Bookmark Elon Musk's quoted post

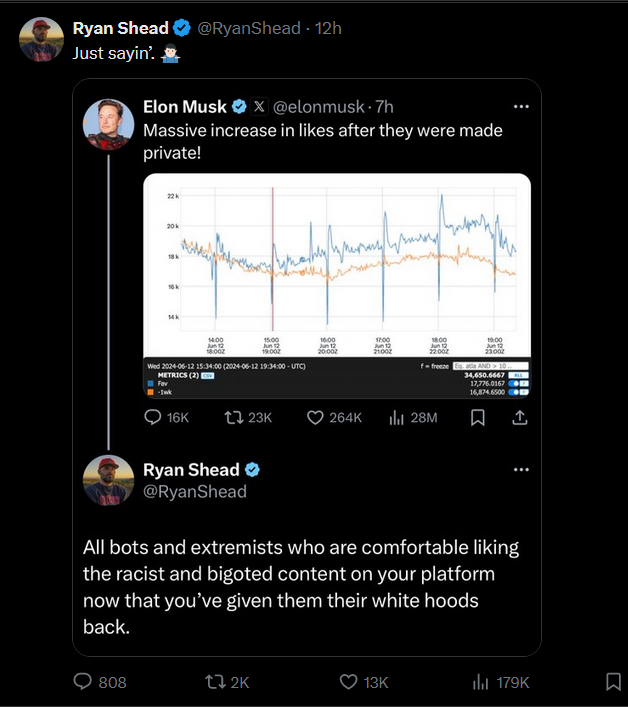tap(478, 418)
